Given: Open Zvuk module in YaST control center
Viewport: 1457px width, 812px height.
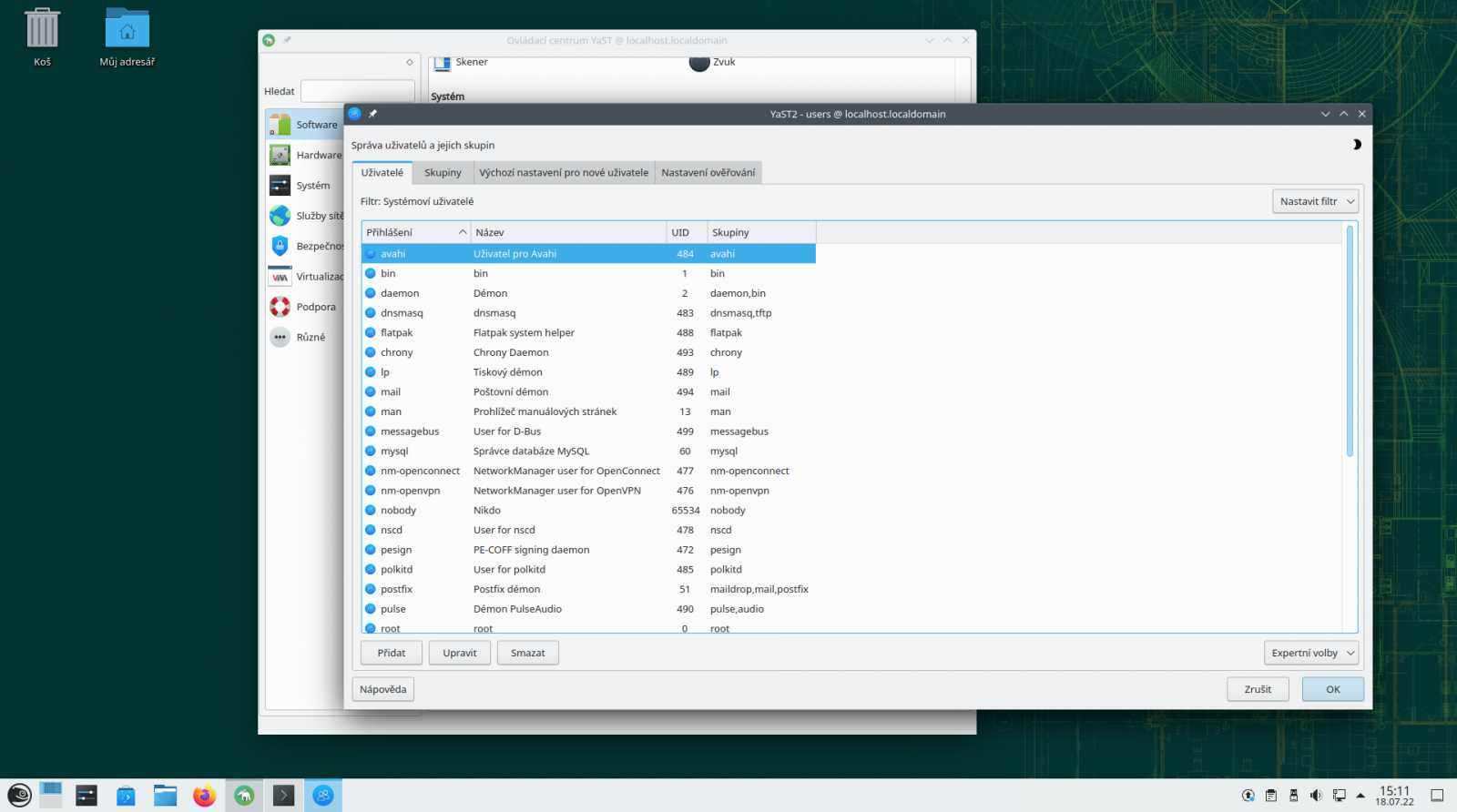Looking at the screenshot, I should click(712, 62).
